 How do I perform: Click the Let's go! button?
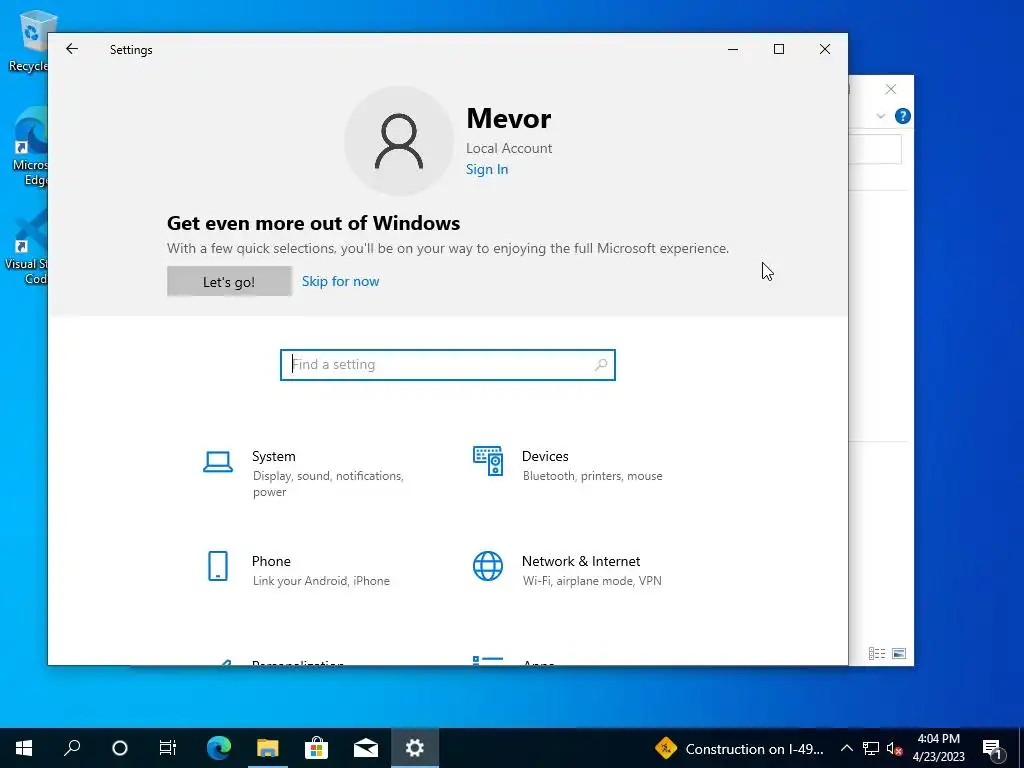pos(229,281)
